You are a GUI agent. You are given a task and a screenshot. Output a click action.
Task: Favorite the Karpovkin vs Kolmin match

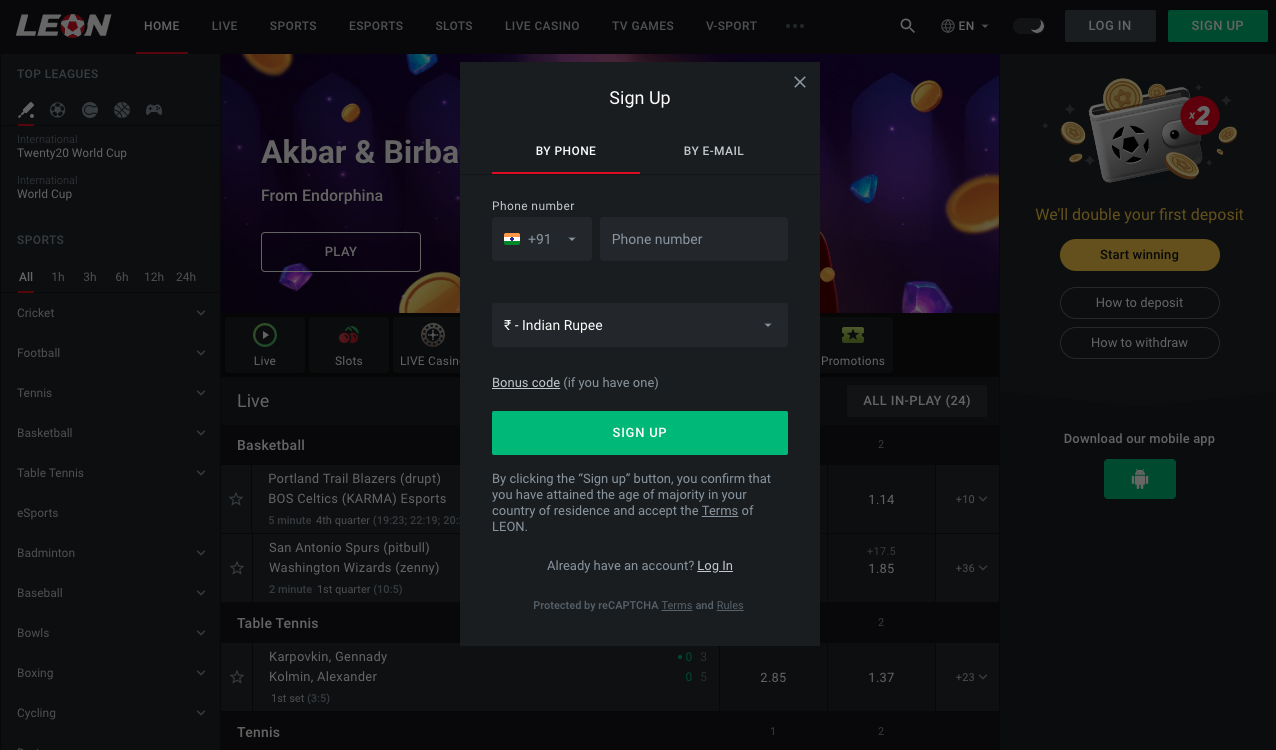pos(237,677)
